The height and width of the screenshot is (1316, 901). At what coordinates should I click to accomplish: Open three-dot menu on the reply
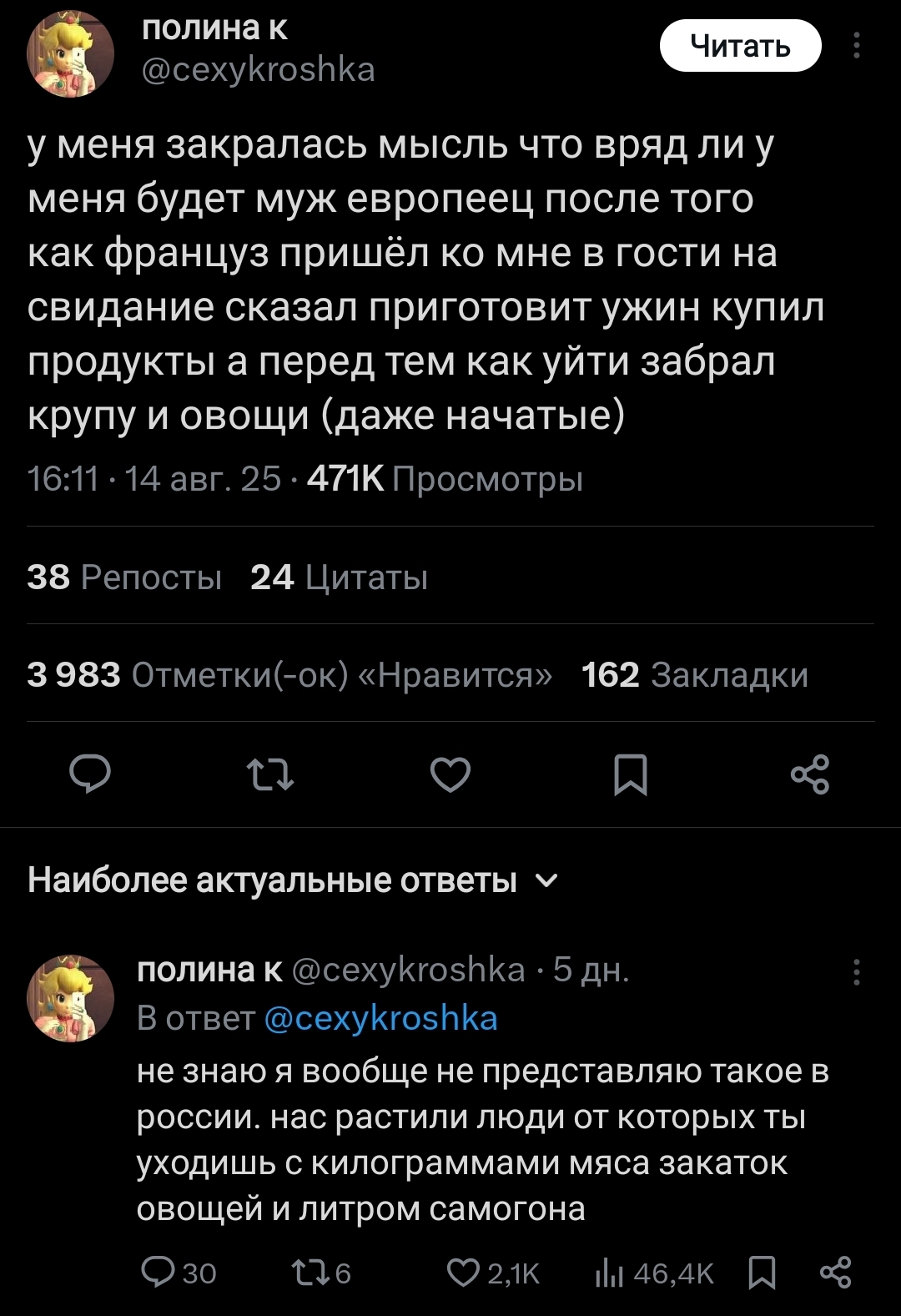click(x=857, y=973)
